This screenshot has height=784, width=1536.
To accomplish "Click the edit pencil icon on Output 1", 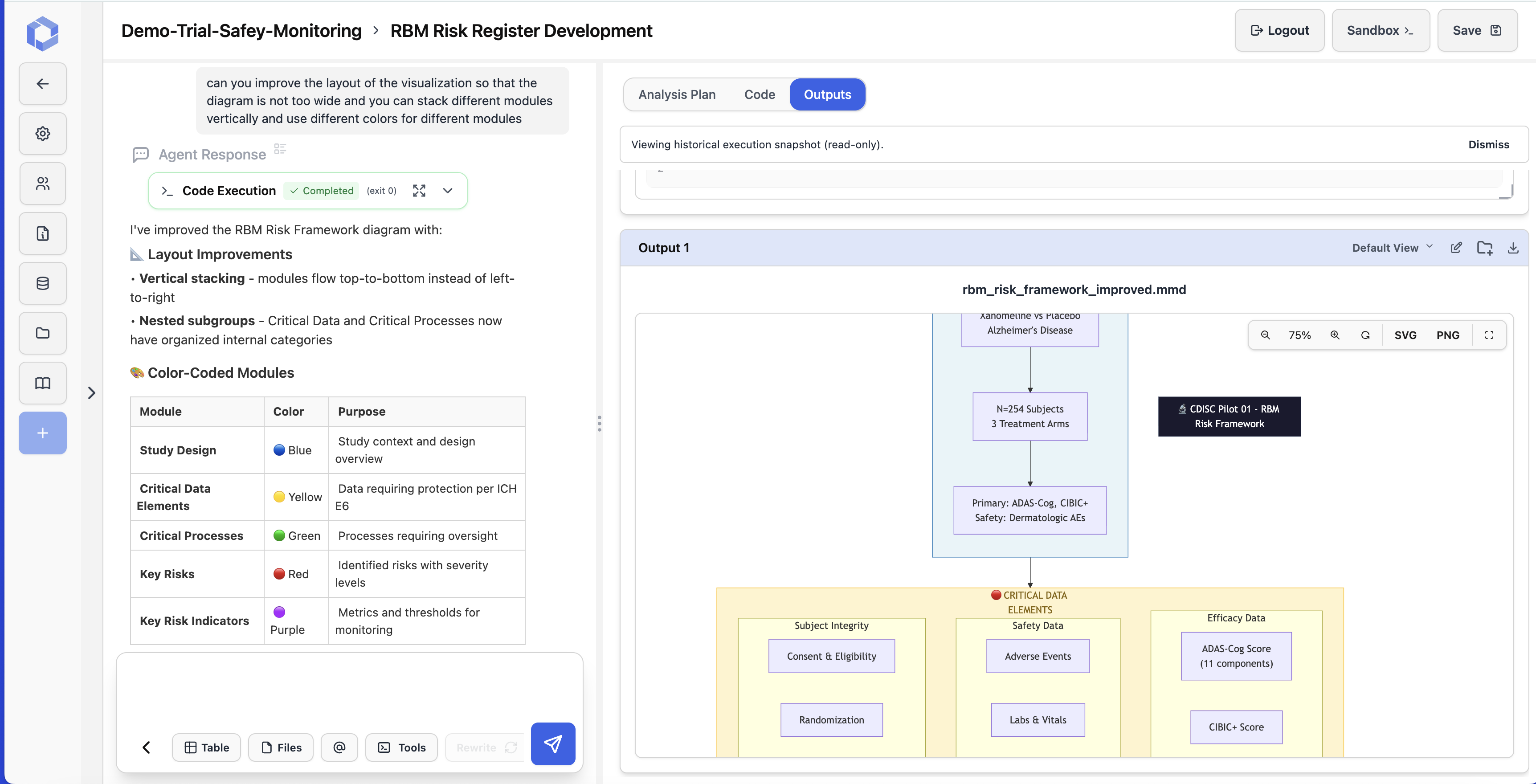I will pyautogui.click(x=1456, y=247).
